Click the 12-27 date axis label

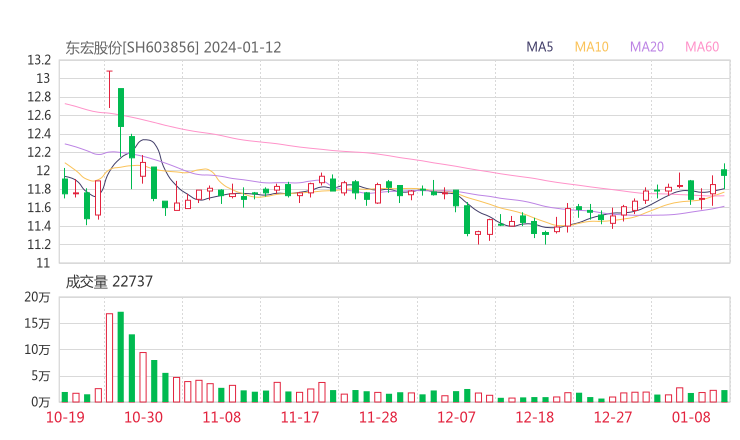(x=613, y=417)
